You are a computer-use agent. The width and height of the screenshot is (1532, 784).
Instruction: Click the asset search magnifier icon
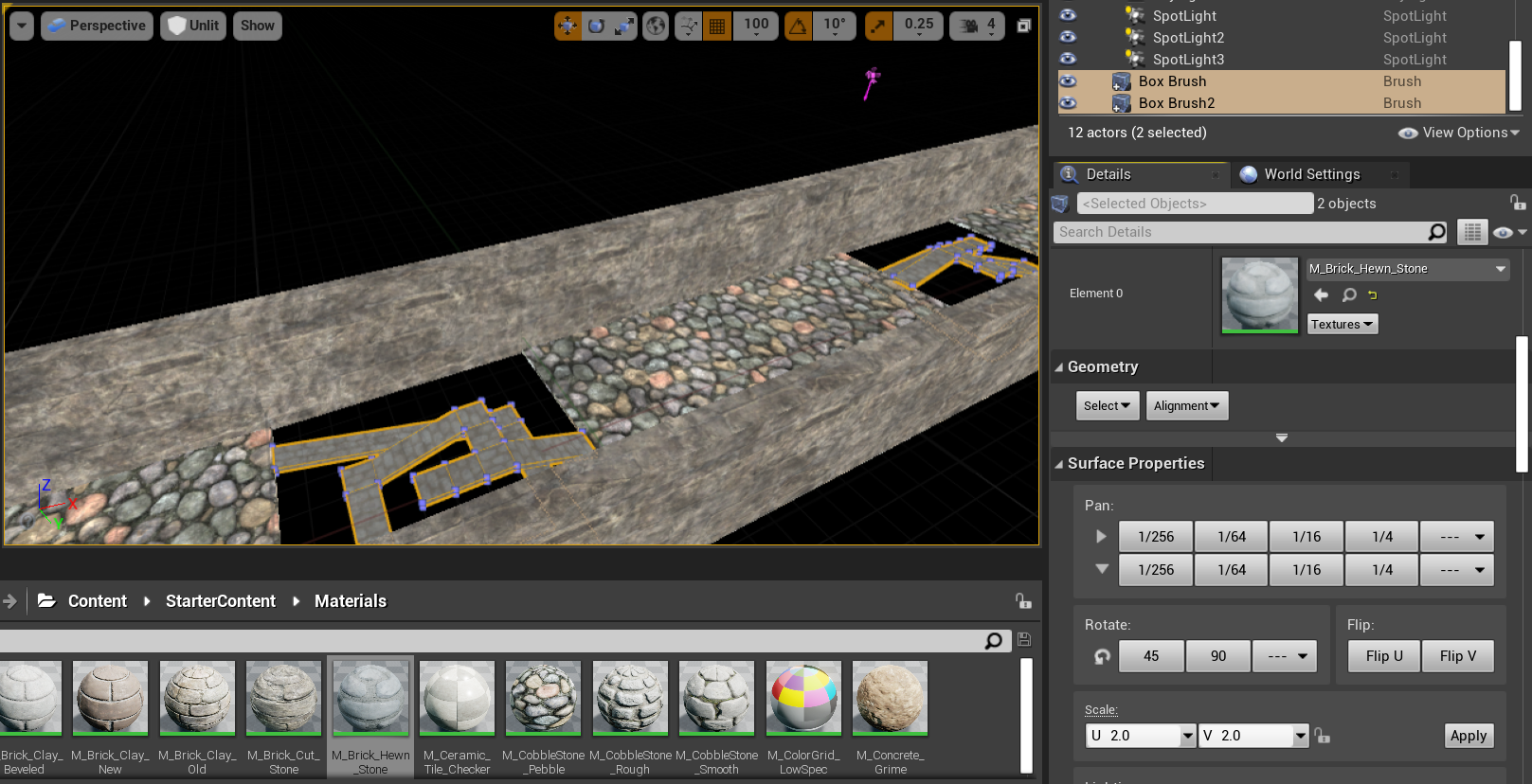(993, 641)
